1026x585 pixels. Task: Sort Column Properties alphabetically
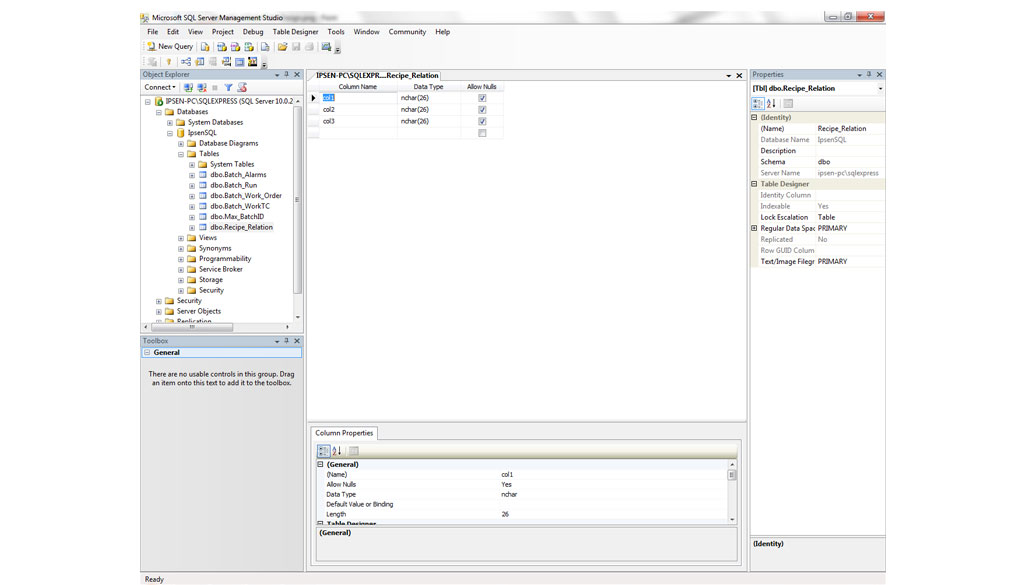pyautogui.click(x=337, y=451)
